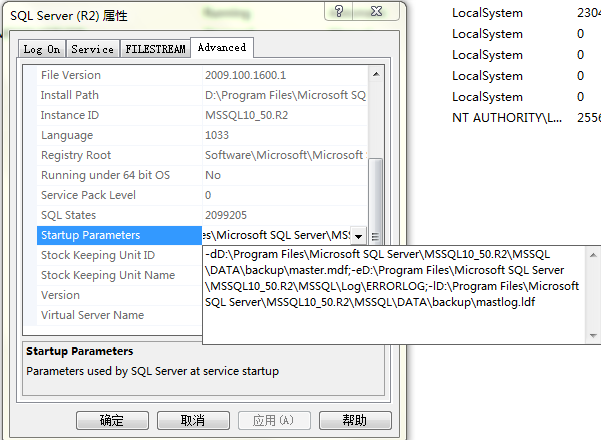601x440 pixels.
Task: Click the NT AUTHORITY\L... entry in background list
Action: 507,118
